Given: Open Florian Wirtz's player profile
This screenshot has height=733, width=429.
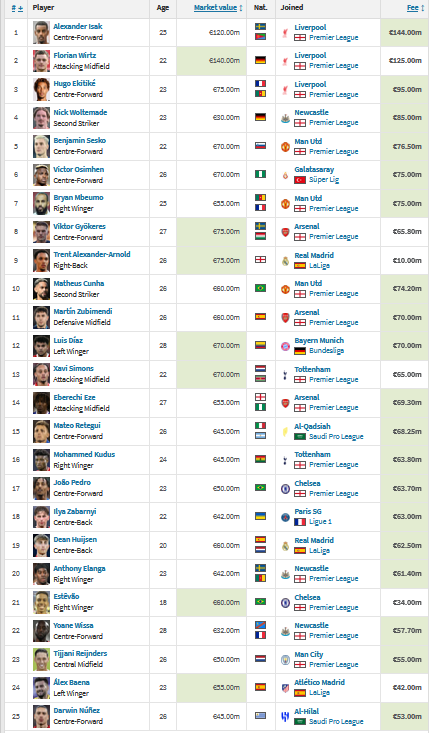Looking at the screenshot, I should tap(75, 55).
